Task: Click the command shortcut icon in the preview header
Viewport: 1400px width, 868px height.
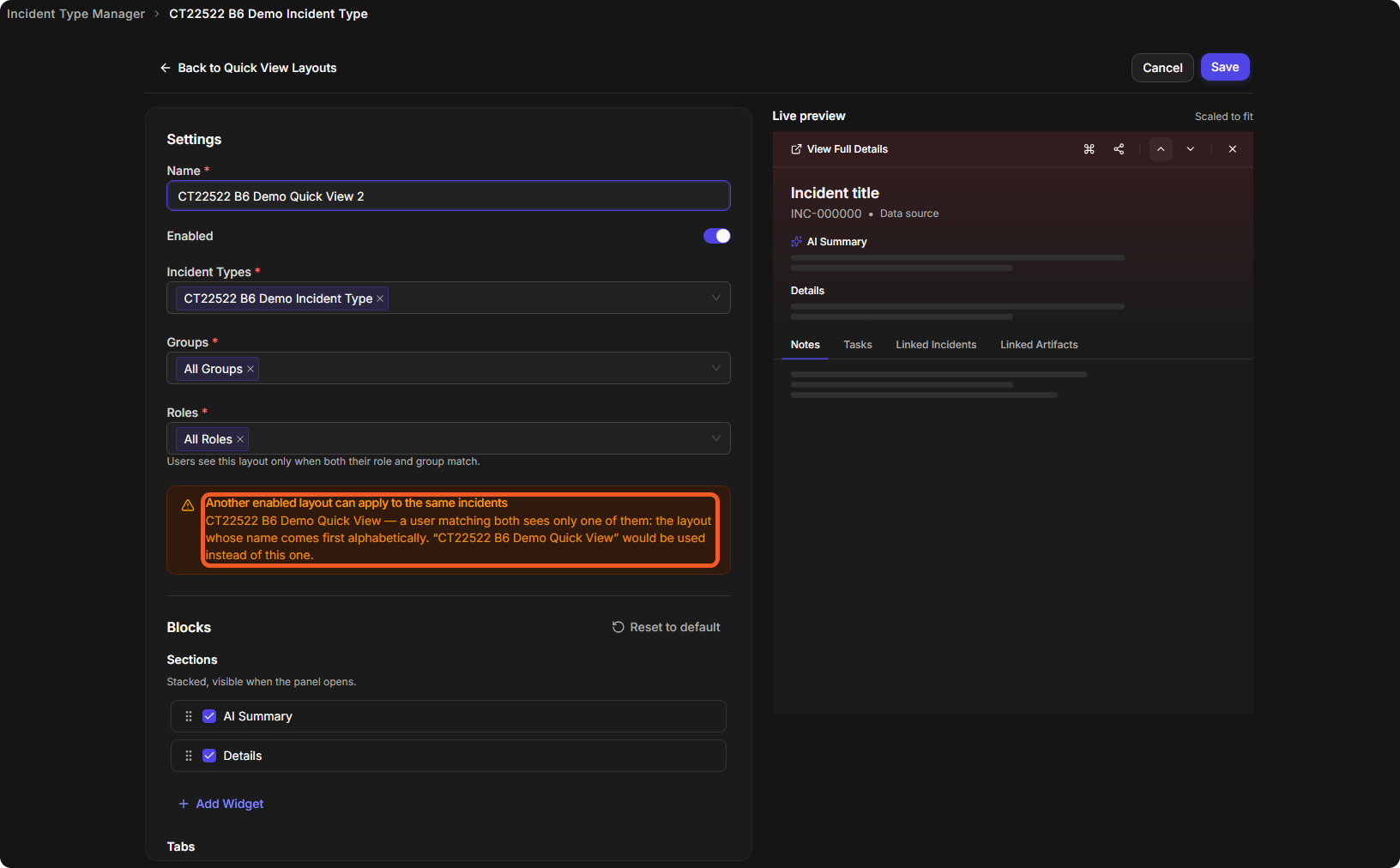Action: (x=1089, y=149)
